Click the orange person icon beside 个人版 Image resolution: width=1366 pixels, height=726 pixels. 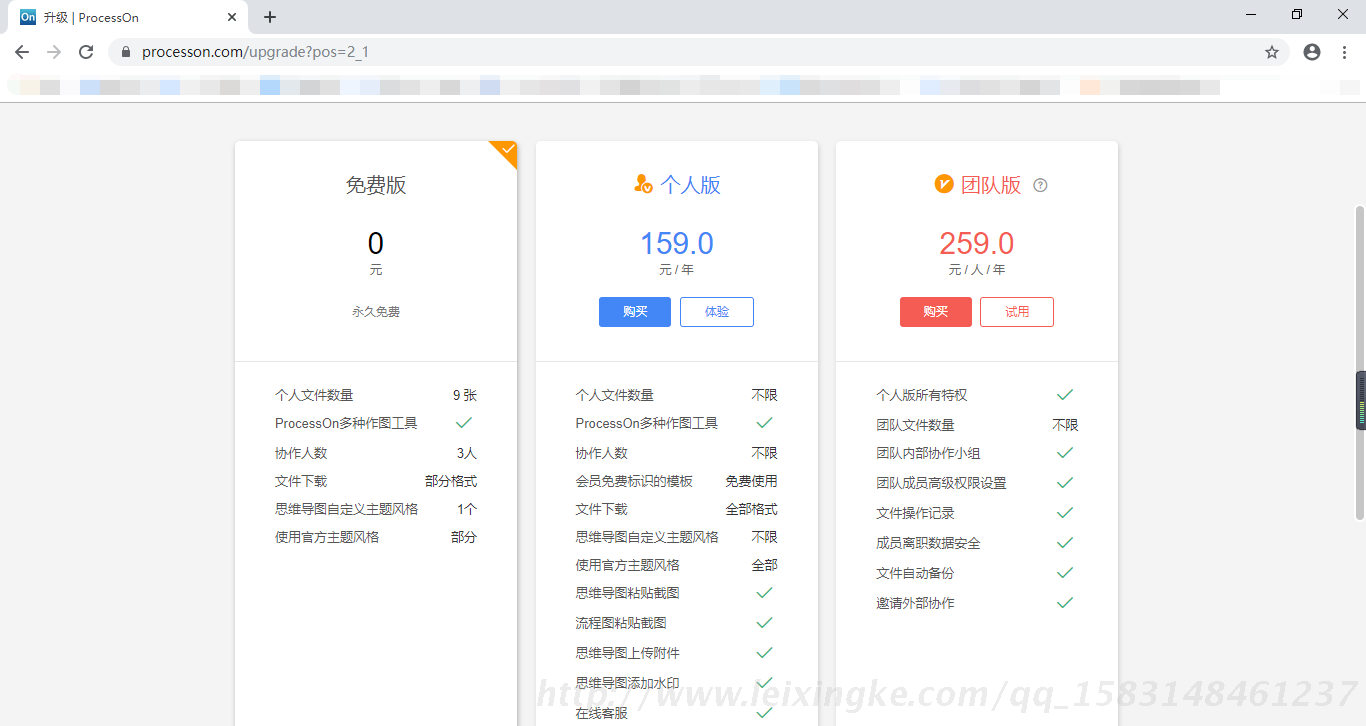coord(643,184)
